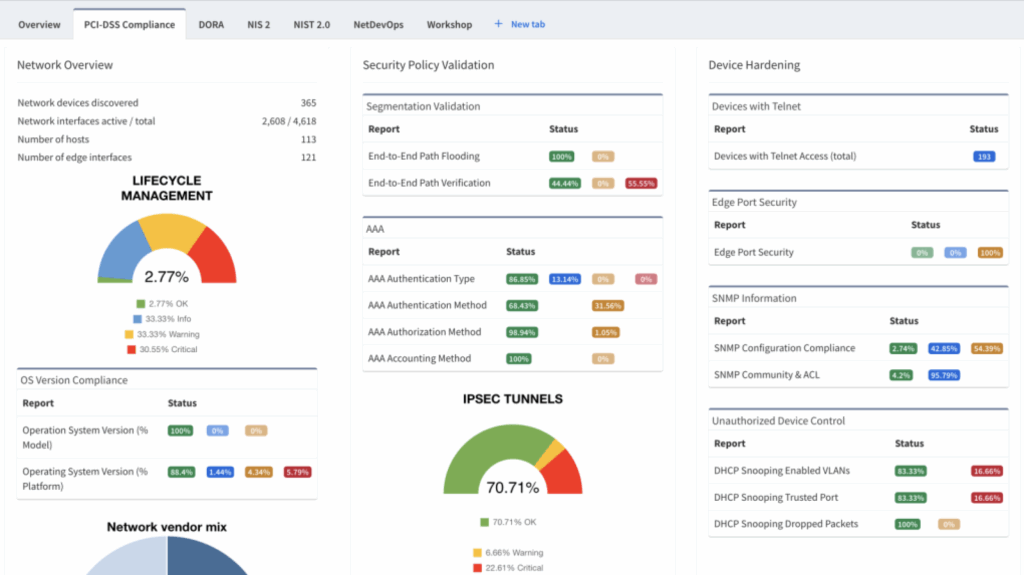Image resolution: width=1024 pixels, height=575 pixels.
Task: Click the 'Edge Port Security' report name
Action: (754, 252)
